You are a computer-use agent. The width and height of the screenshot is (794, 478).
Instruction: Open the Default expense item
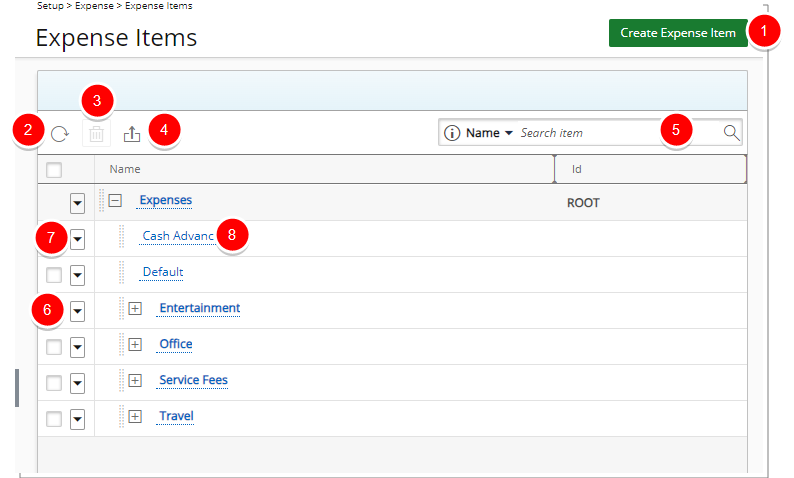(163, 272)
